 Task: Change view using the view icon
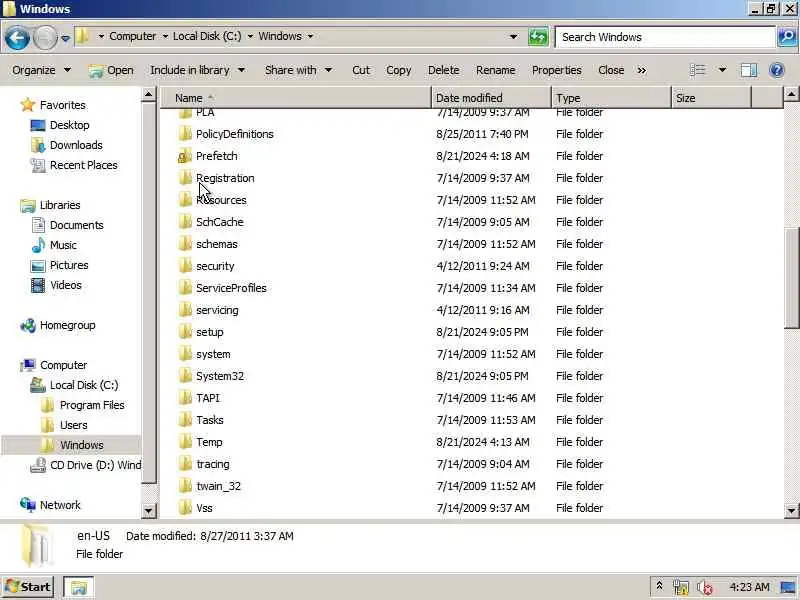coord(697,70)
